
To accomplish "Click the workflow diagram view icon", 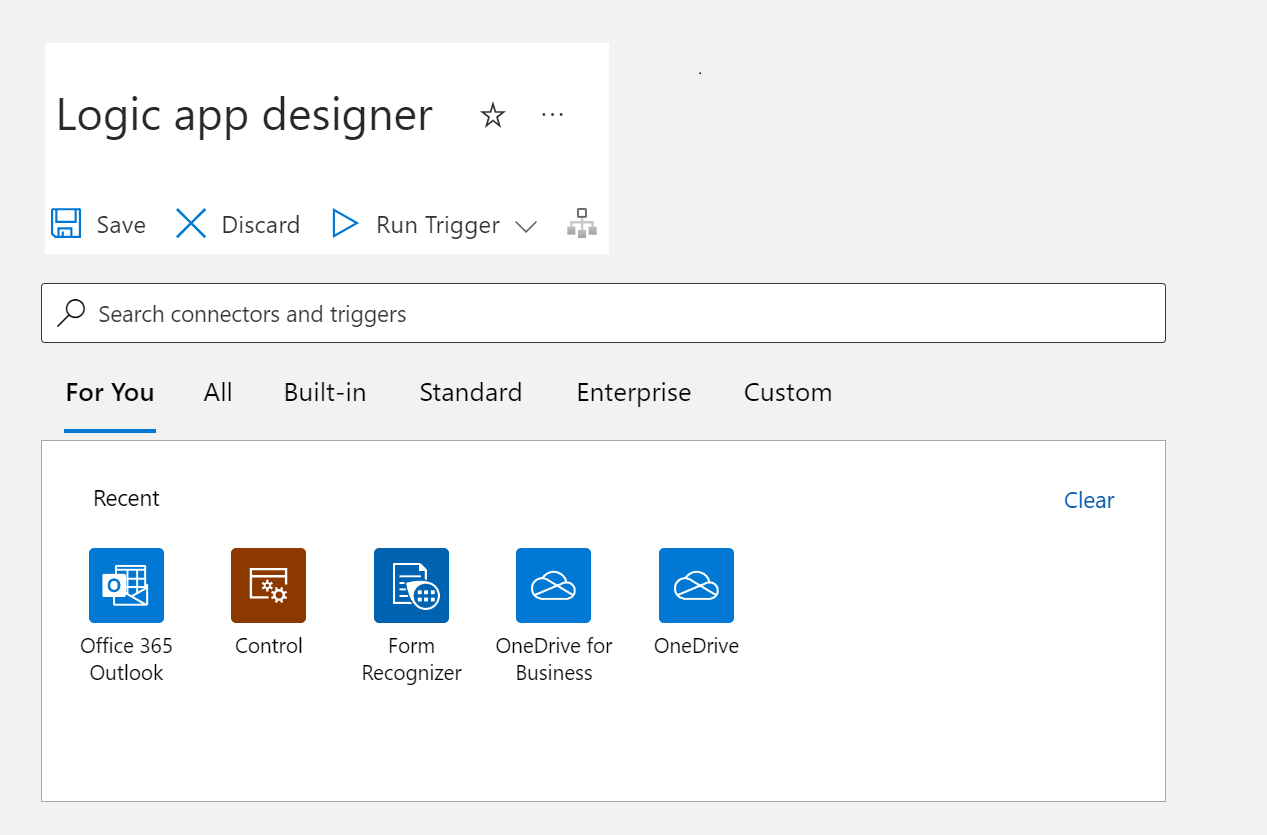I will click(582, 224).
